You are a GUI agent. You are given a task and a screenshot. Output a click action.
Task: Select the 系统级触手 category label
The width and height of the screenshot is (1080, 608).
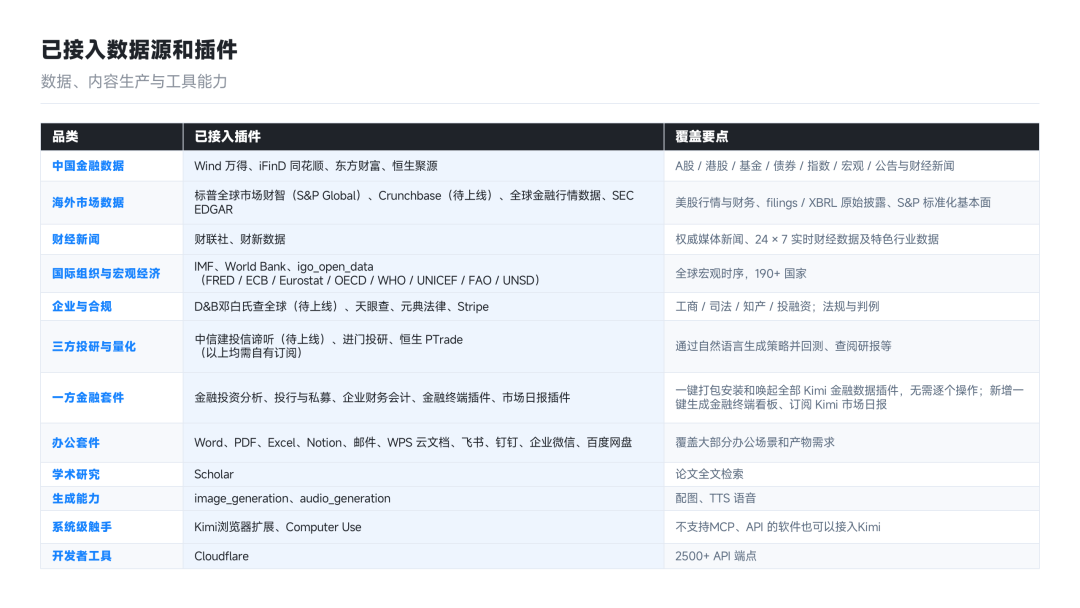(82, 527)
